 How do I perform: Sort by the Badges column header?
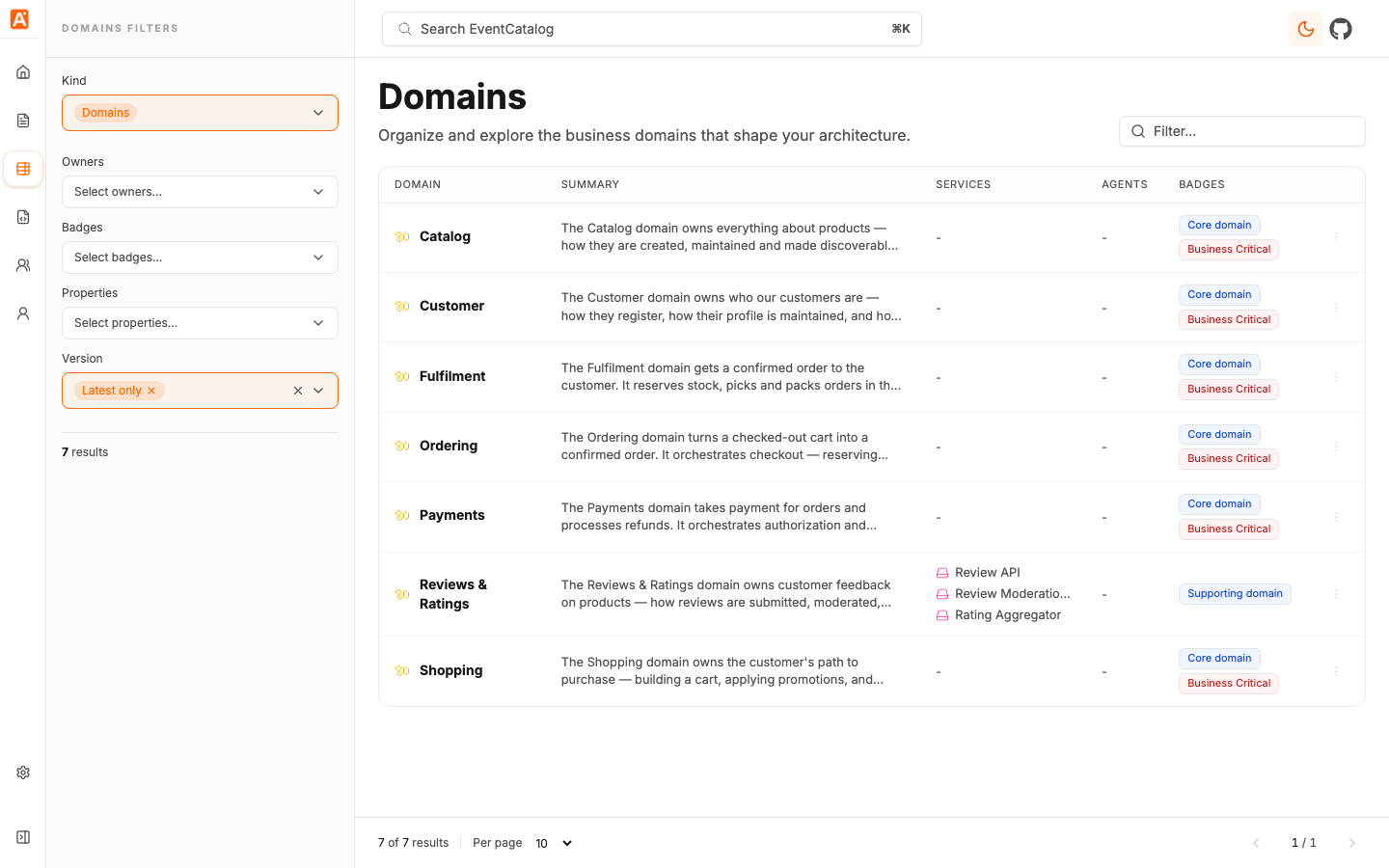coord(1202,184)
